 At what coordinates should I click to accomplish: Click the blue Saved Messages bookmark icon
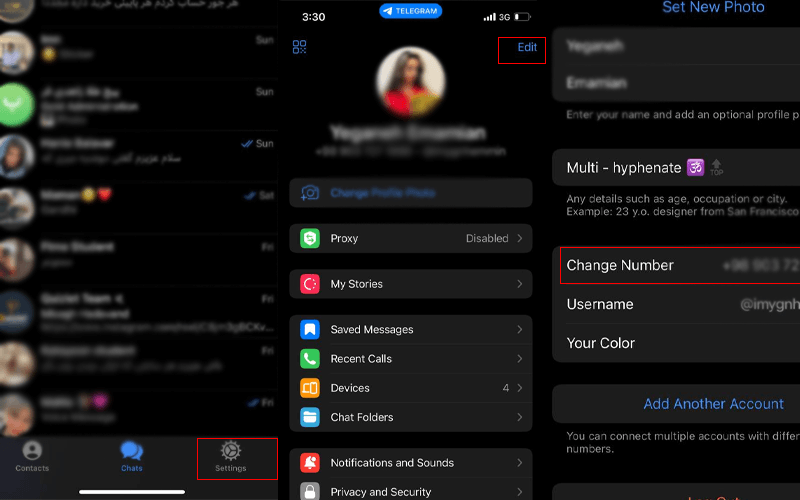[x=310, y=330]
